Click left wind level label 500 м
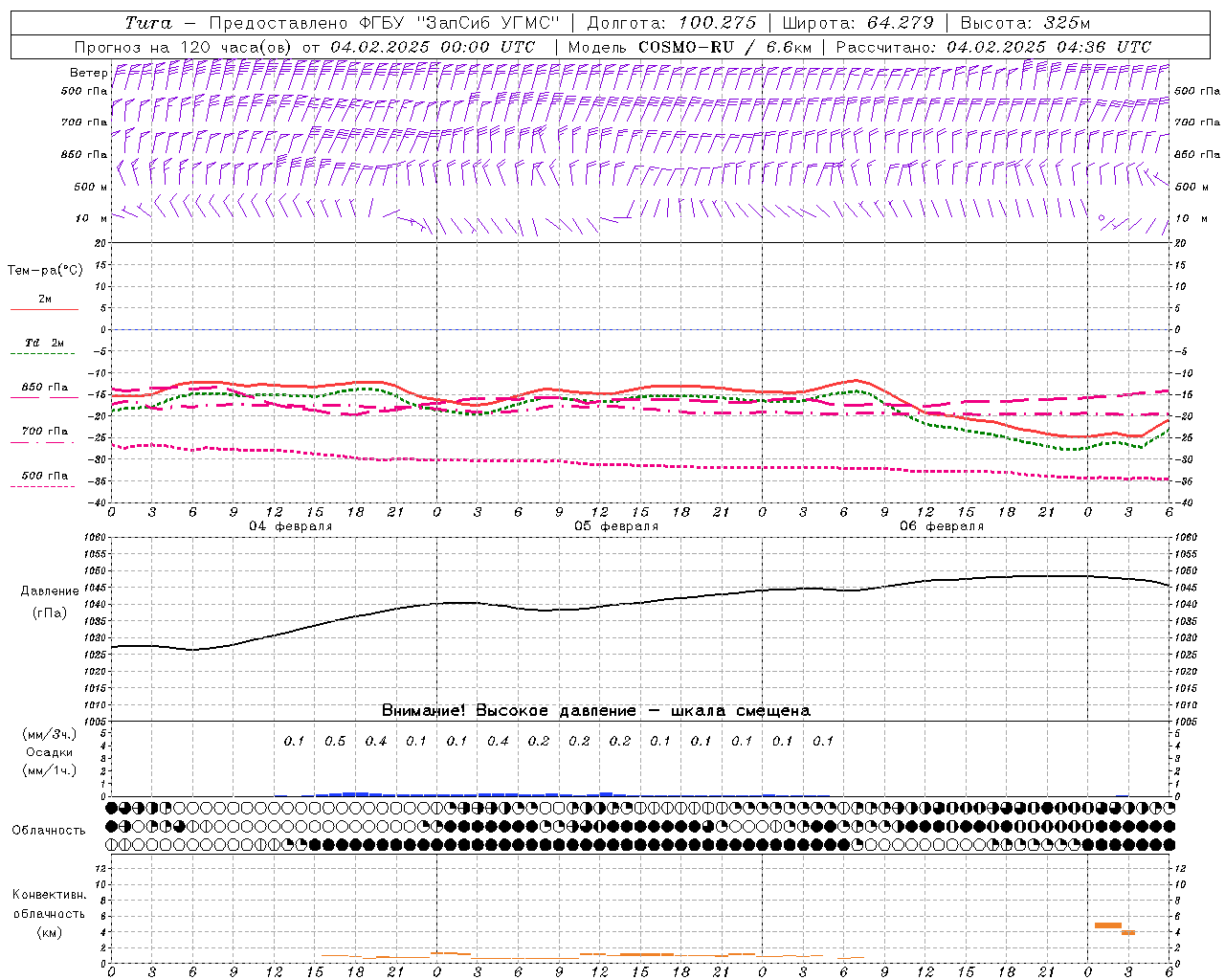The height and width of the screenshot is (980, 1225). [90, 187]
